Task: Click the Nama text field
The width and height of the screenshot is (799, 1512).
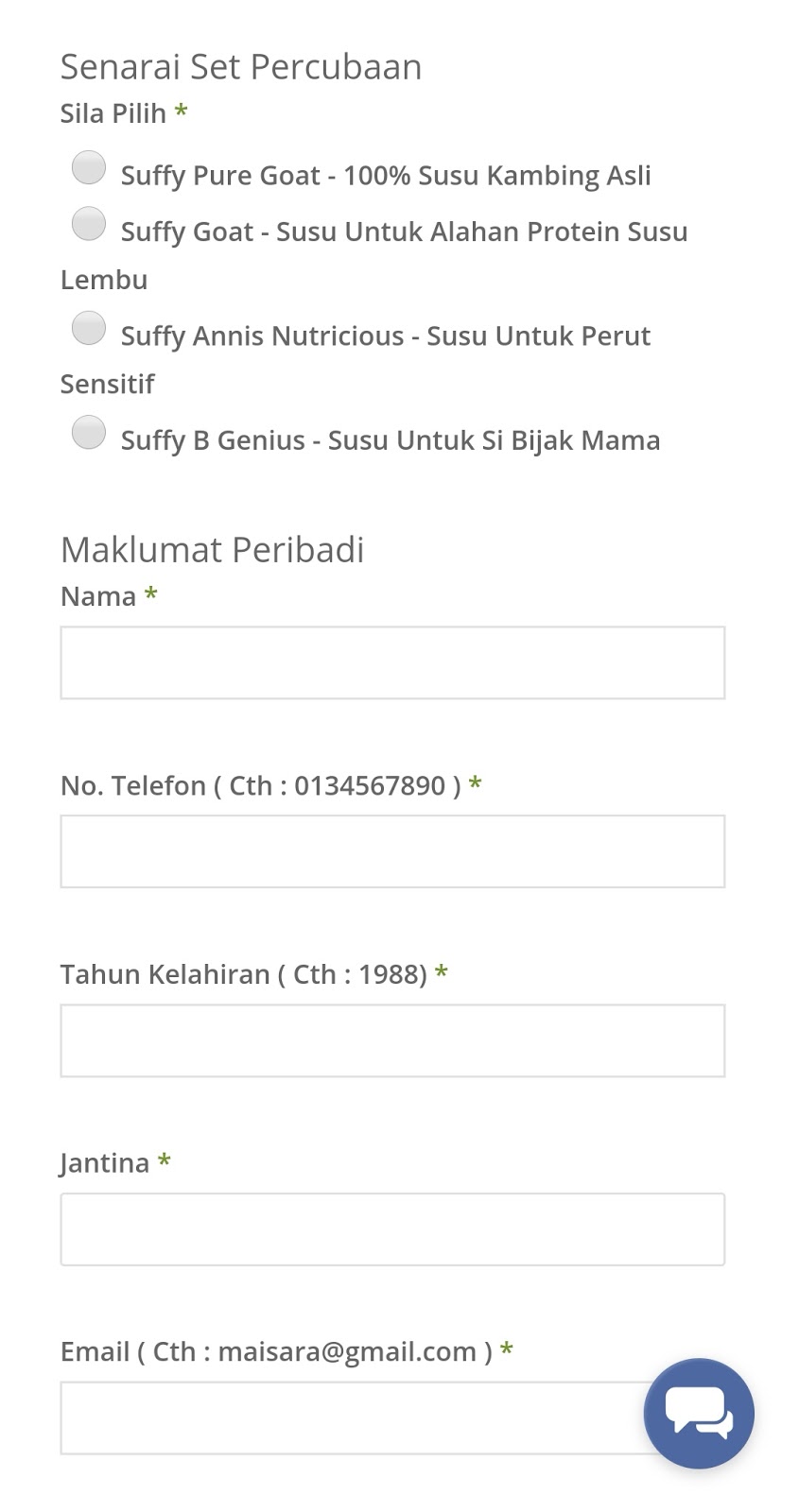Action: point(392,662)
